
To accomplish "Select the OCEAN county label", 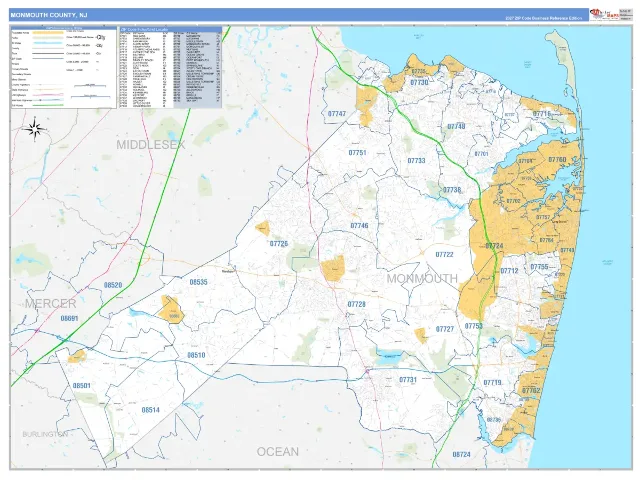I will pos(278,452).
